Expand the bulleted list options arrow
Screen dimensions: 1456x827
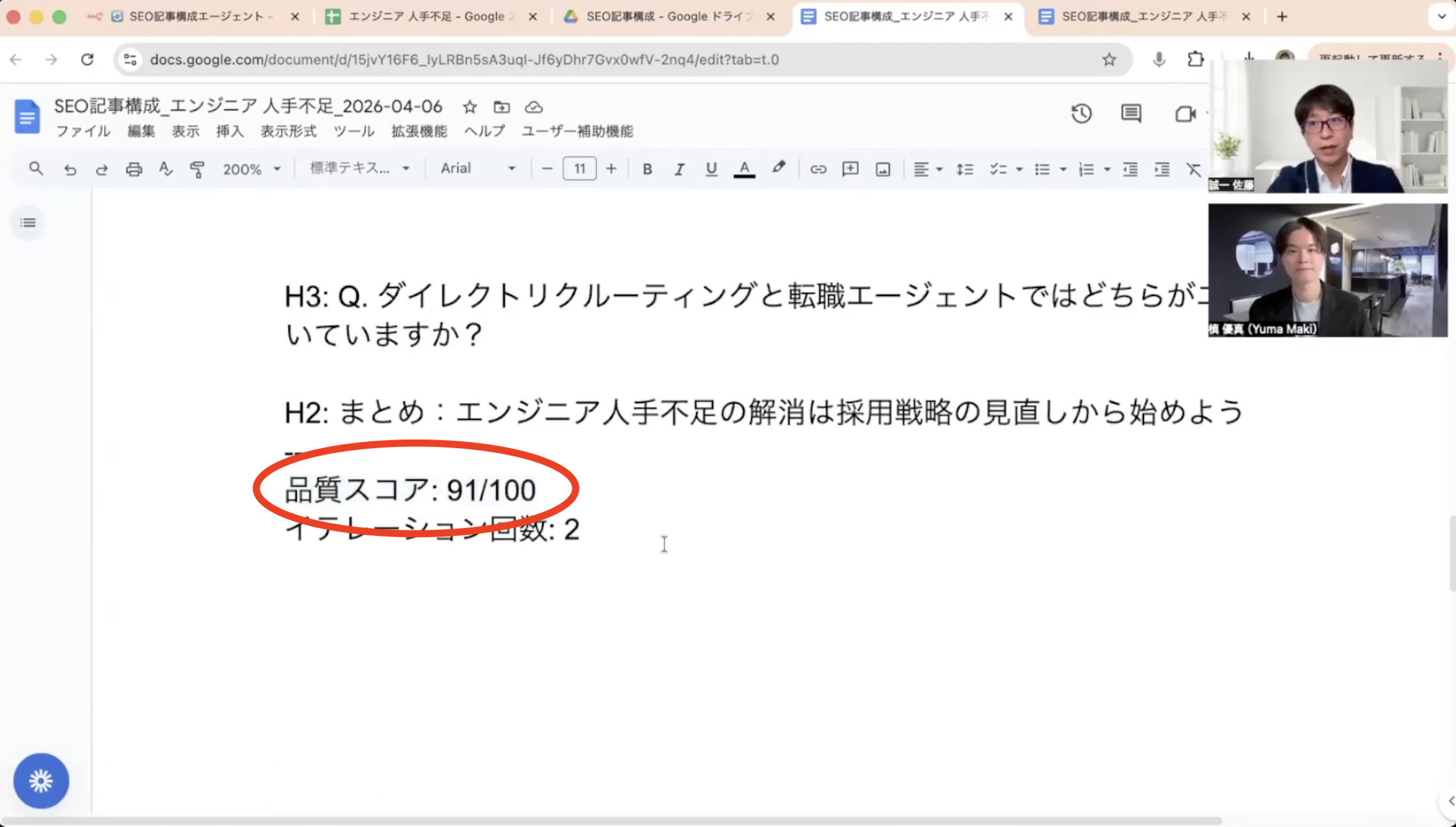click(x=1063, y=170)
